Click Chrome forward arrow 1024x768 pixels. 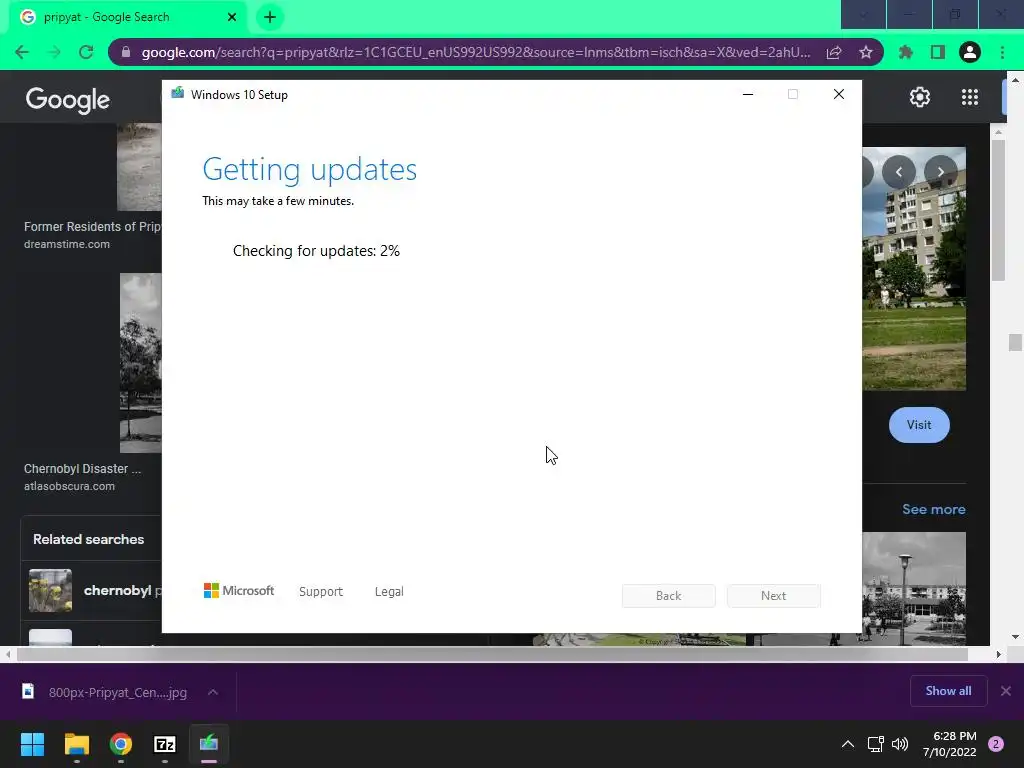(x=54, y=52)
